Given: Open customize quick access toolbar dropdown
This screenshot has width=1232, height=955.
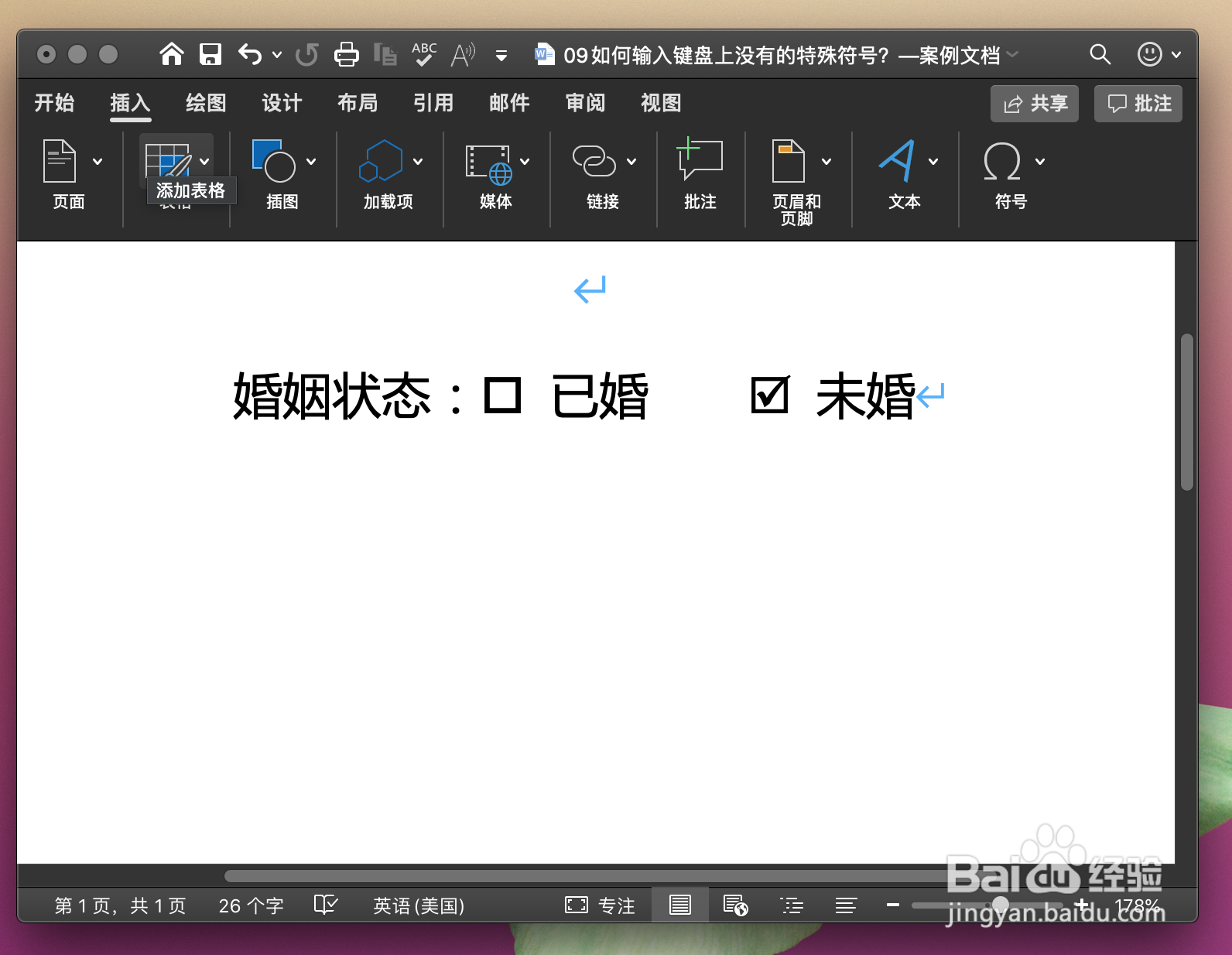Looking at the screenshot, I should [x=501, y=55].
